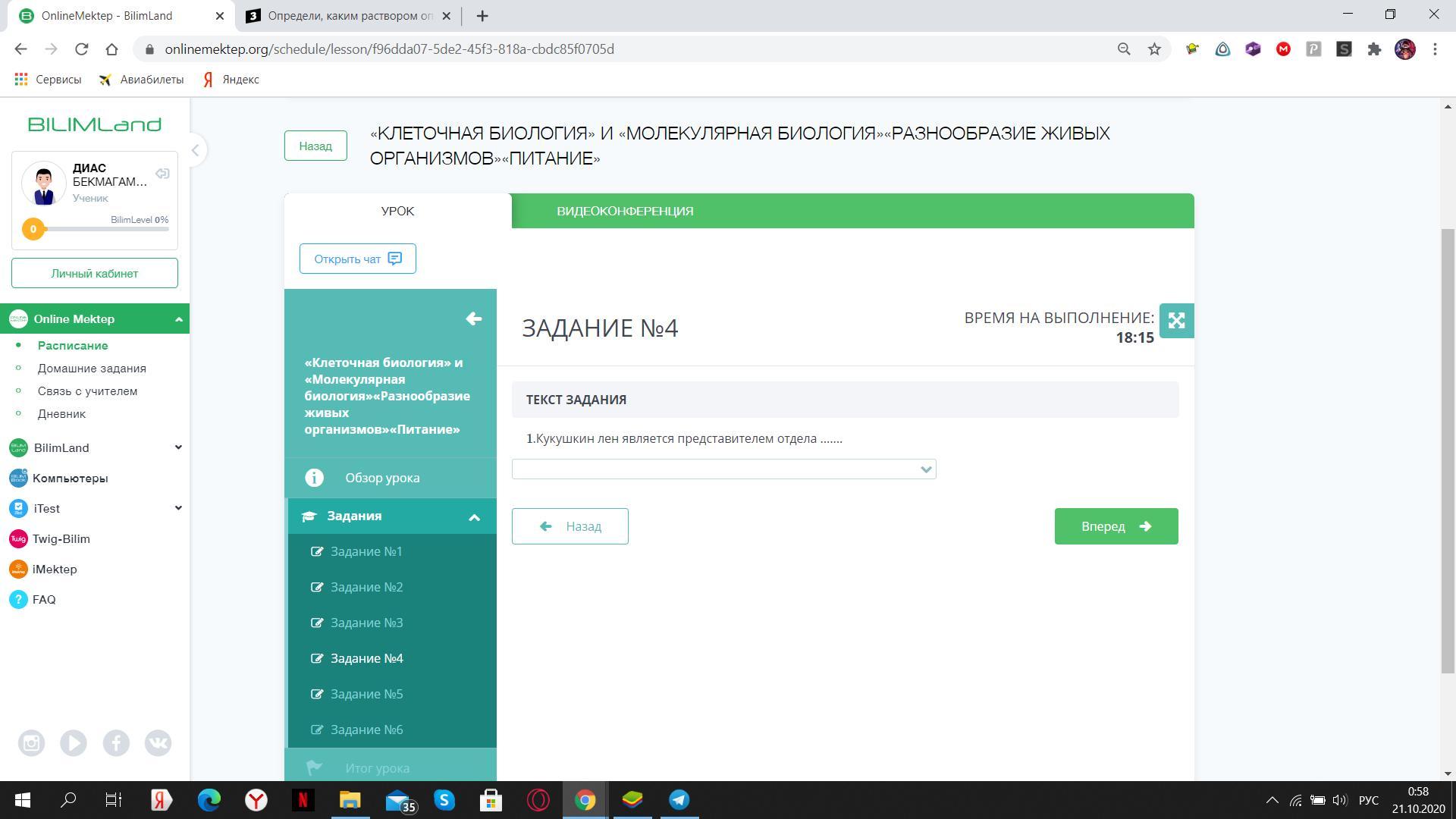Open the Chrome three-dot menu
1456x819 pixels.
pyautogui.click(x=1435, y=49)
